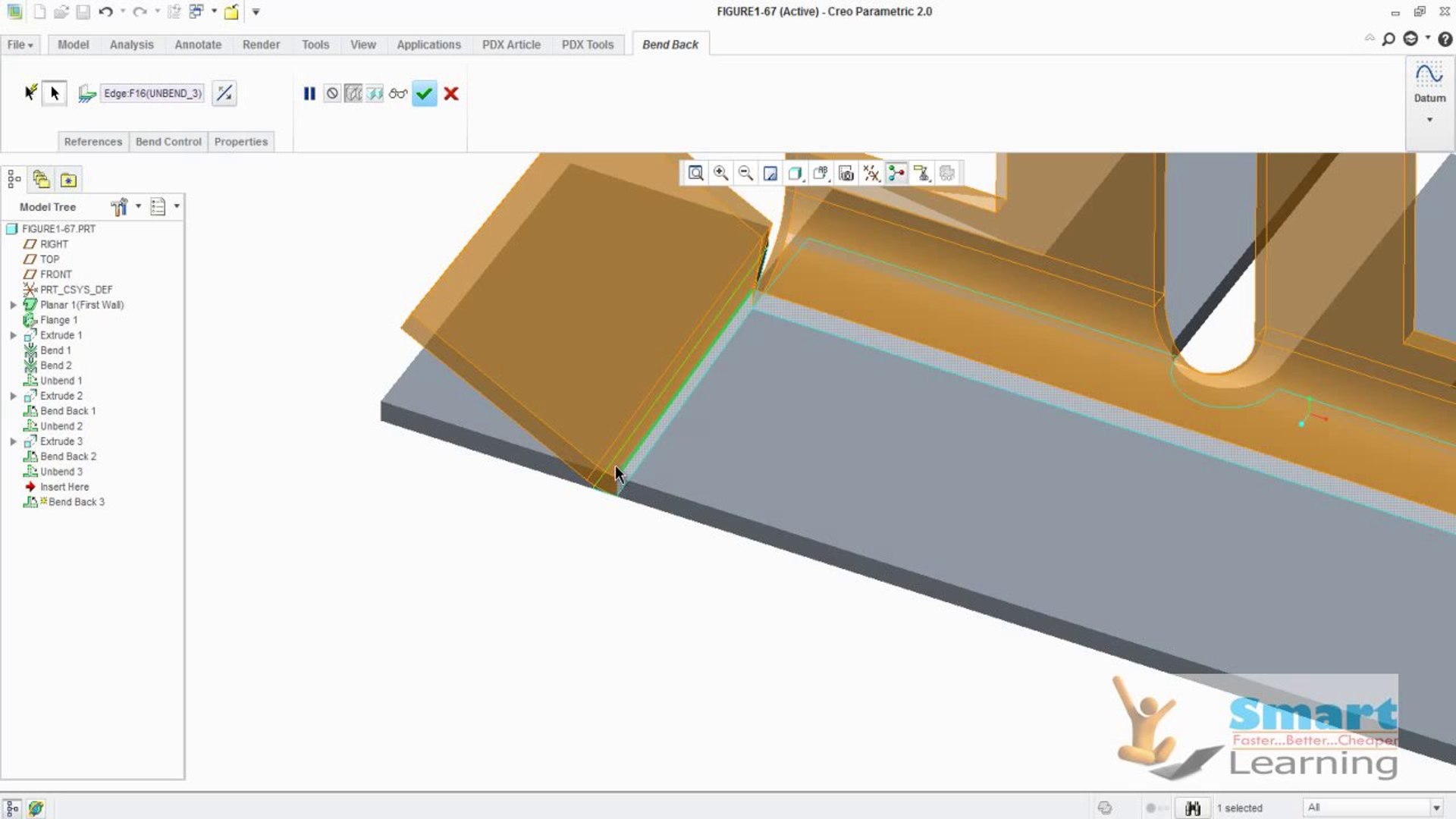Open the model tree settings hammer icon
Image resolution: width=1456 pixels, height=819 pixels.
119,207
